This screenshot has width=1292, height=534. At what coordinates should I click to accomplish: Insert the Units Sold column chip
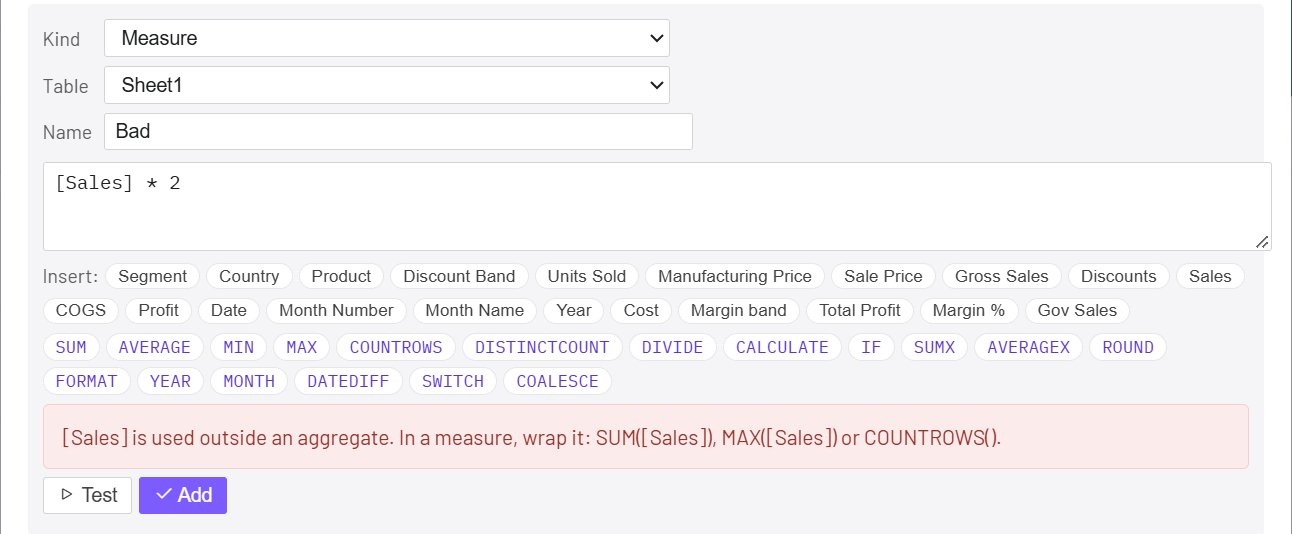587,276
